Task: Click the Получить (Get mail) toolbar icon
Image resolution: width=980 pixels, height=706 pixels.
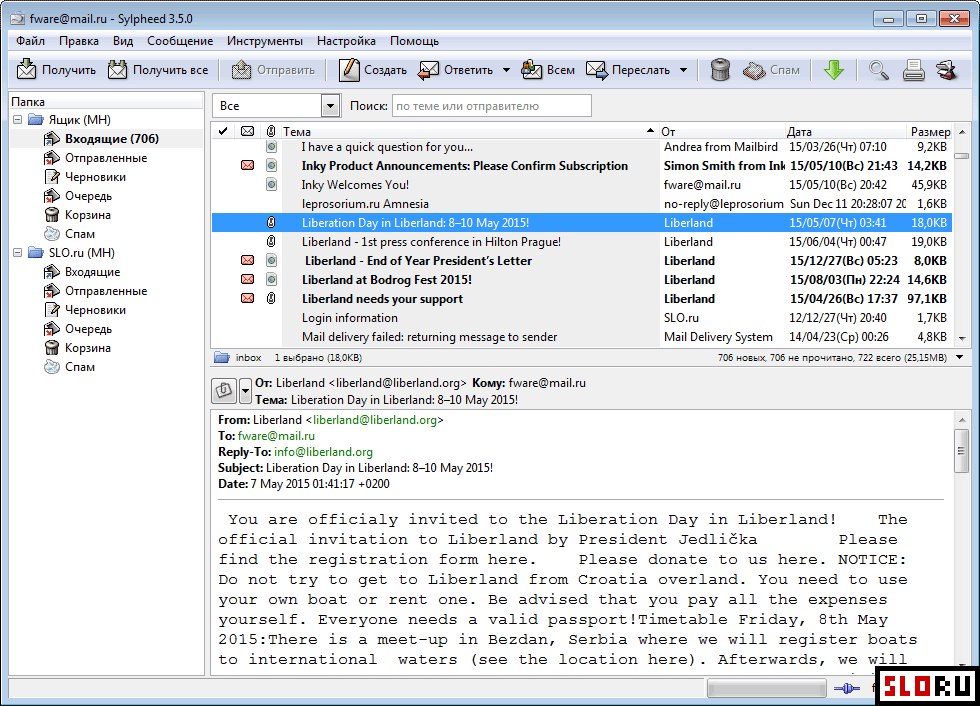Action: pyautogui.click(x=26, y=69)
